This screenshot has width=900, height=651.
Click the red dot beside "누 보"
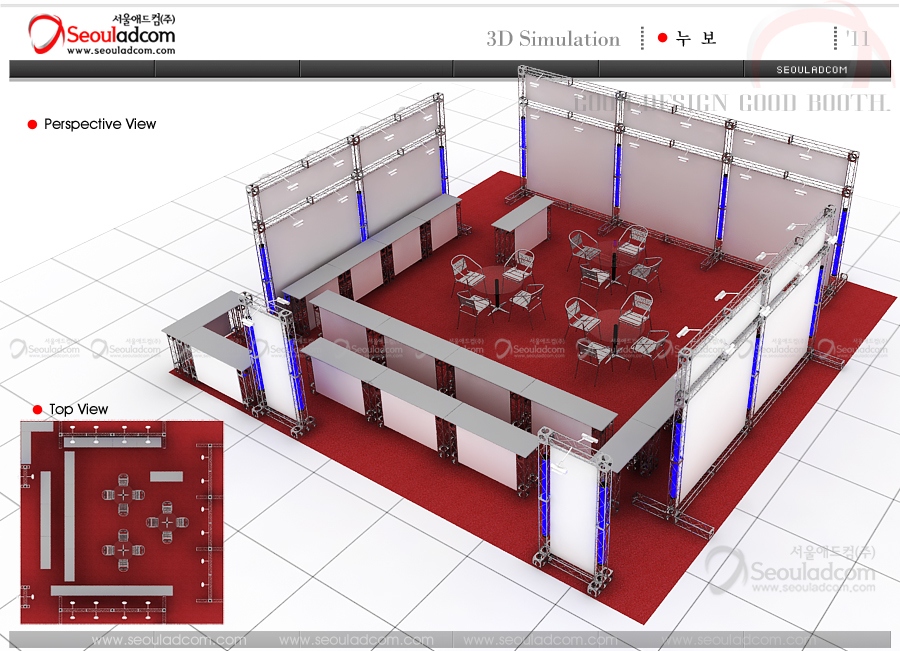(662, 38)
